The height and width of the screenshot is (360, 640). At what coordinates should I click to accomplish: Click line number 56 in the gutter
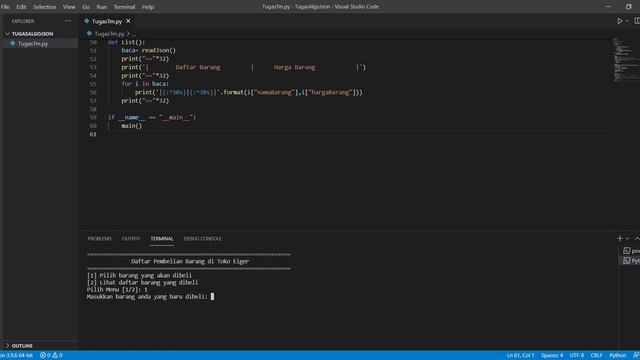point(93,92)
